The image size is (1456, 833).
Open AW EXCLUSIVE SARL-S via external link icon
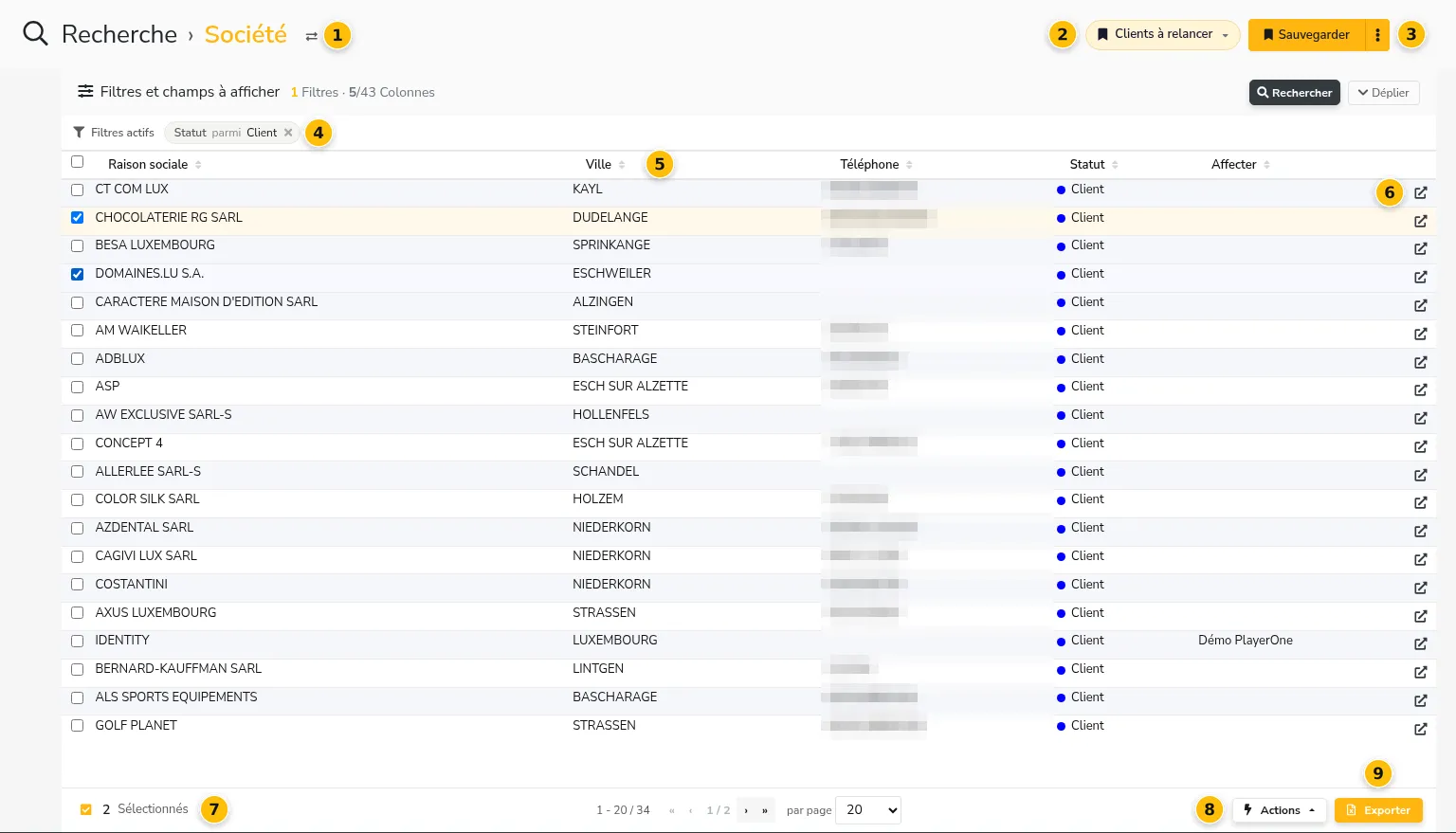click(x=1420, y=418)
